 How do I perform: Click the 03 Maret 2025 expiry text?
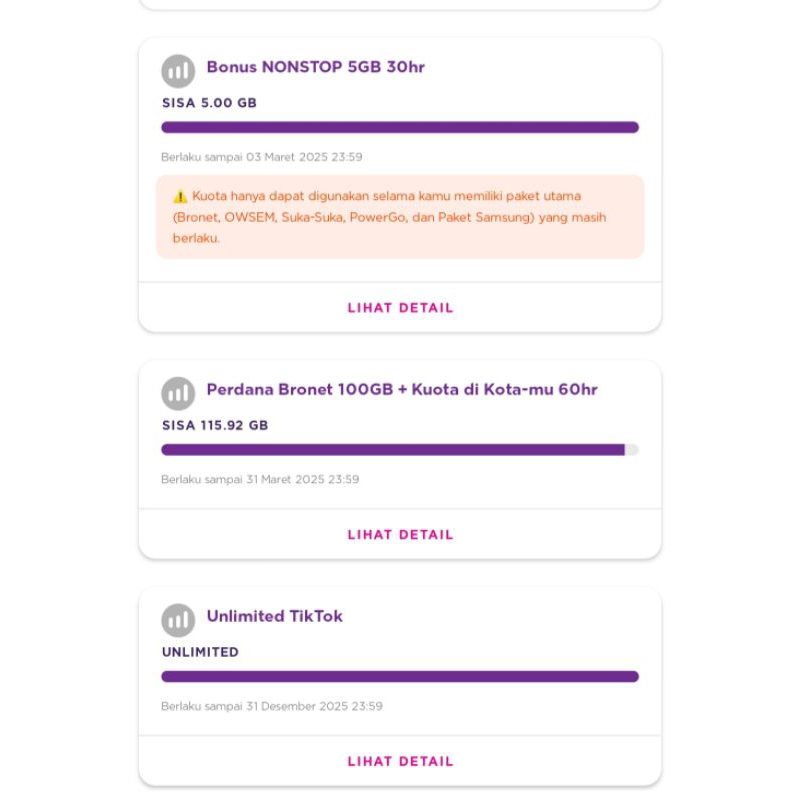point(261,157)
